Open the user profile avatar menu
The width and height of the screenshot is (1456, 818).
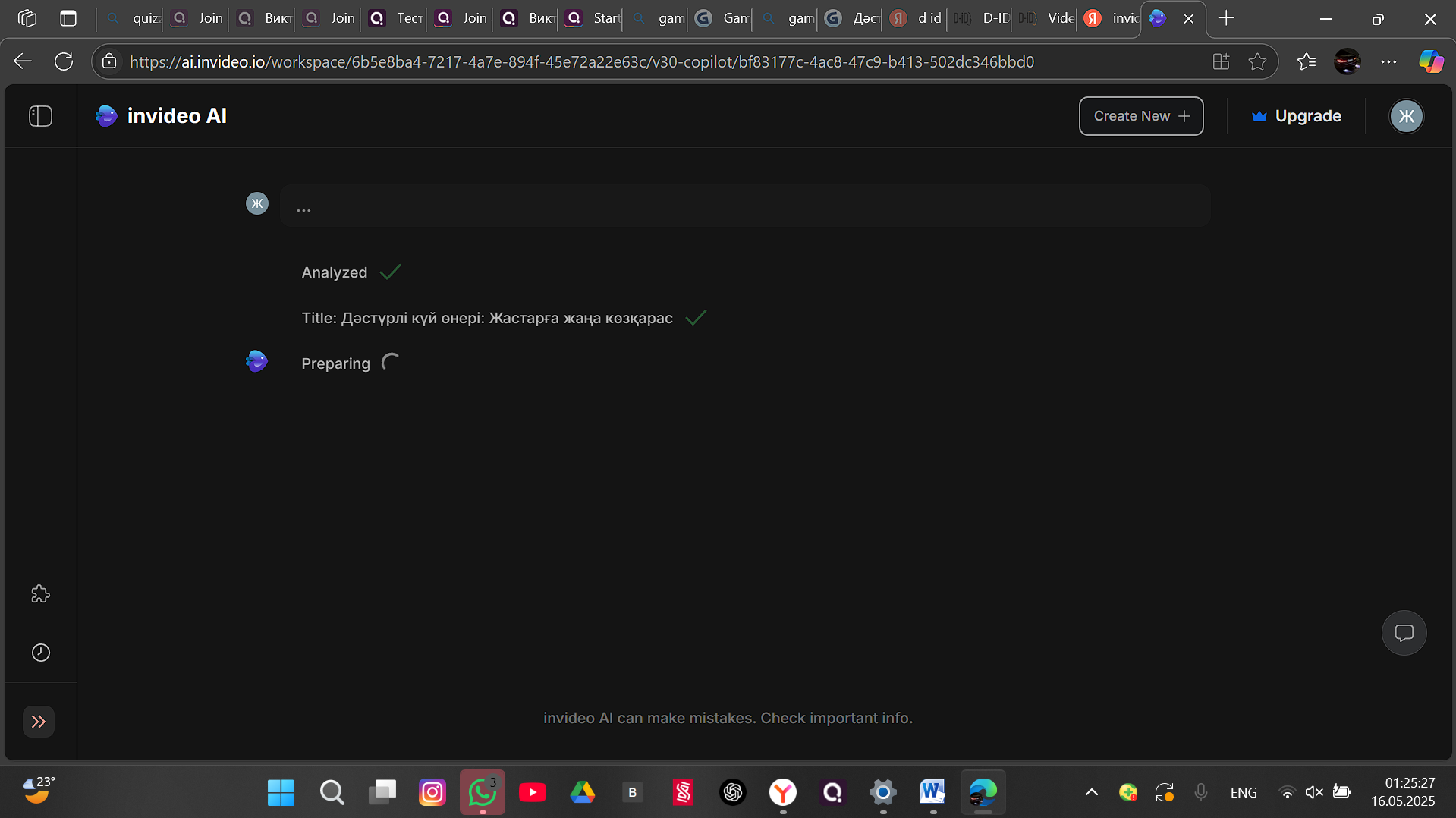pos(1406,116)
